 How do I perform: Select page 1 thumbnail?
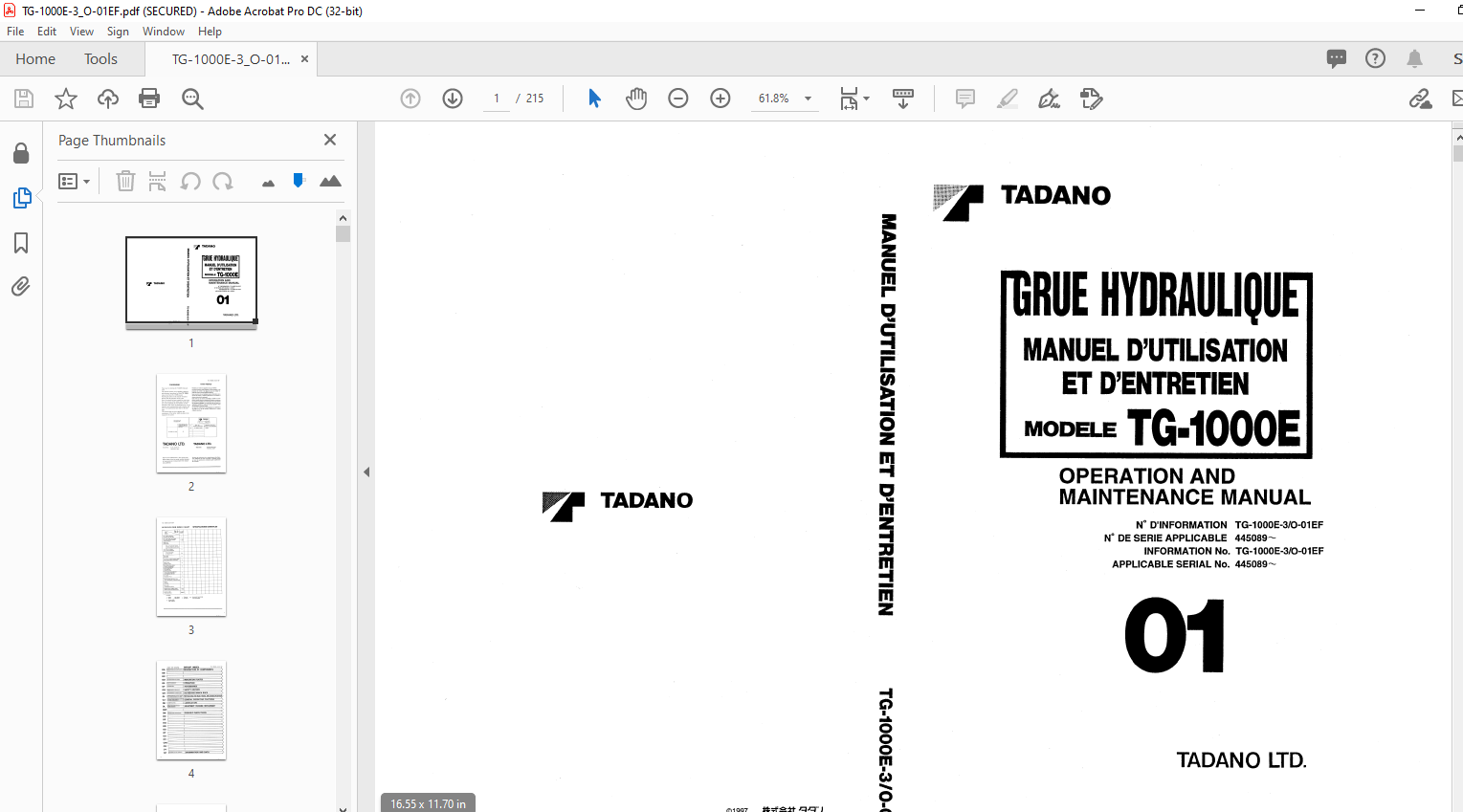pos(191,282)
